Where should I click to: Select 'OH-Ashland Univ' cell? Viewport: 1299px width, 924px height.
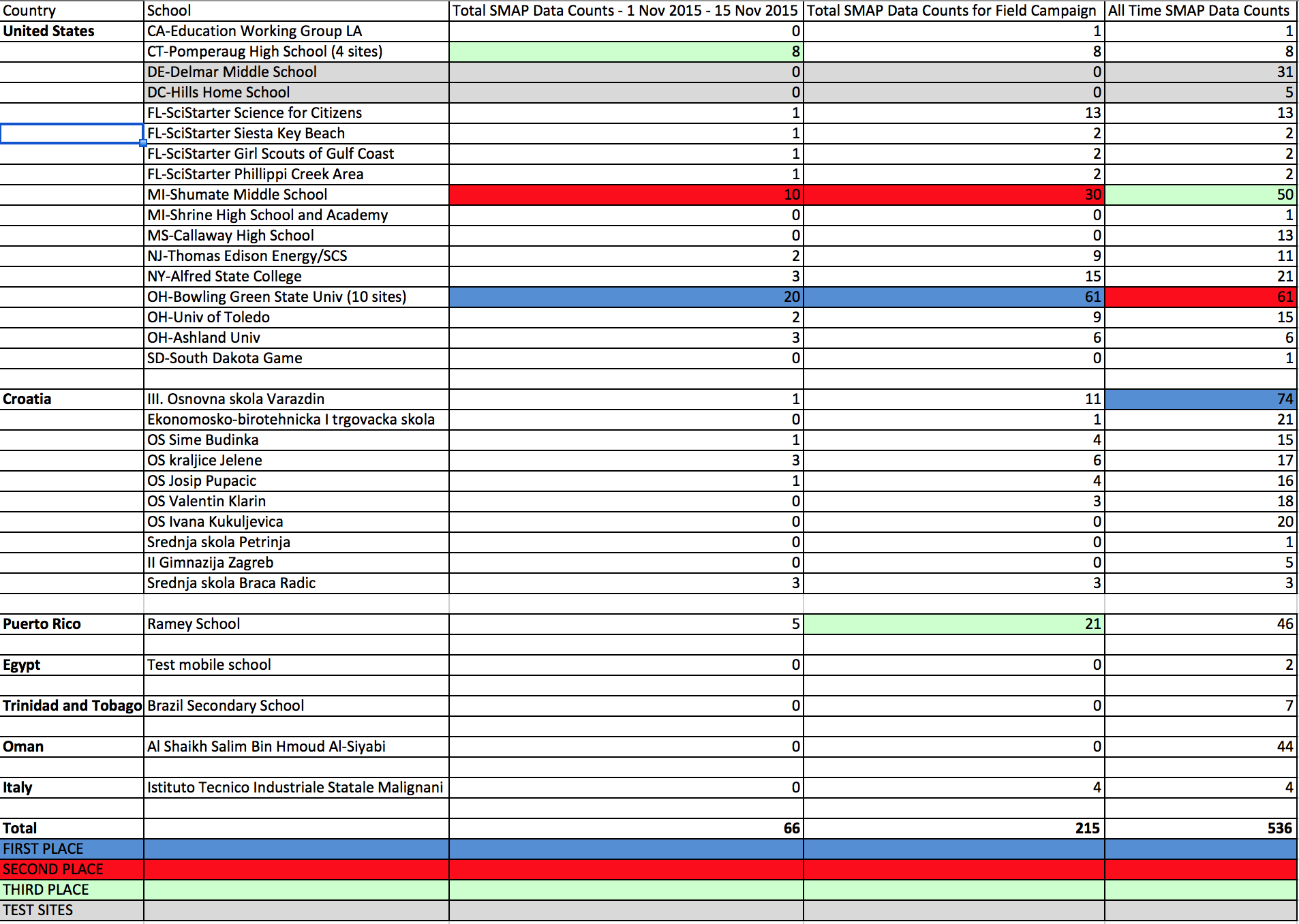[x=296, y=338]
